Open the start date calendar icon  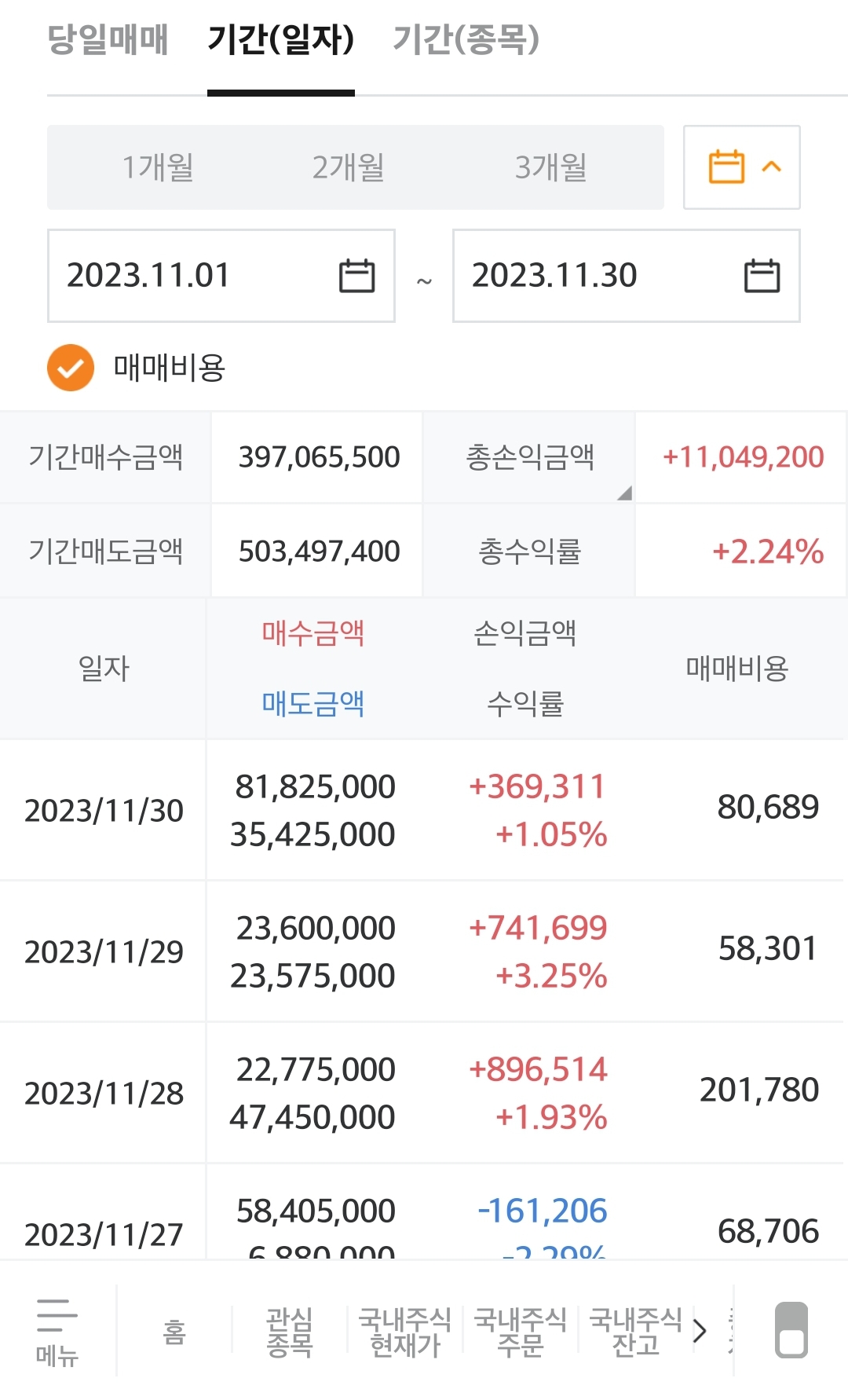(x=356, y=276)
